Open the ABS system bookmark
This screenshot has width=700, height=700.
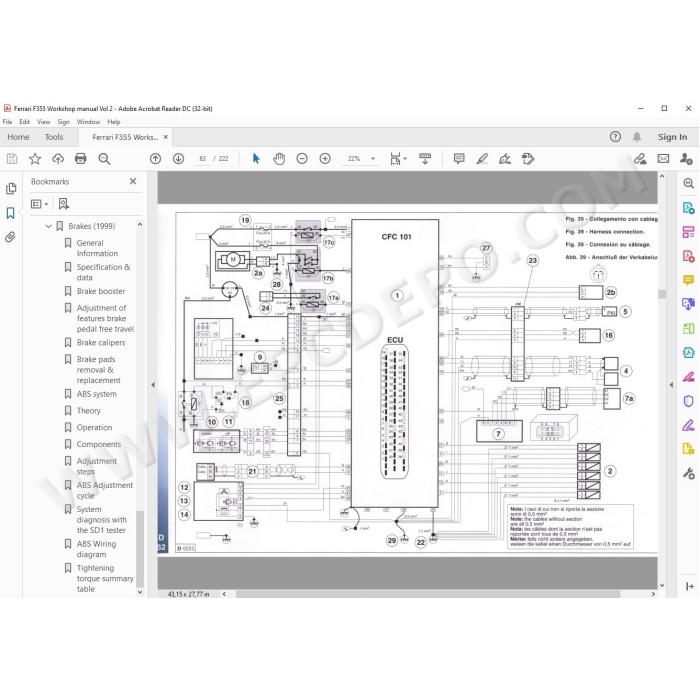point(96,394)
